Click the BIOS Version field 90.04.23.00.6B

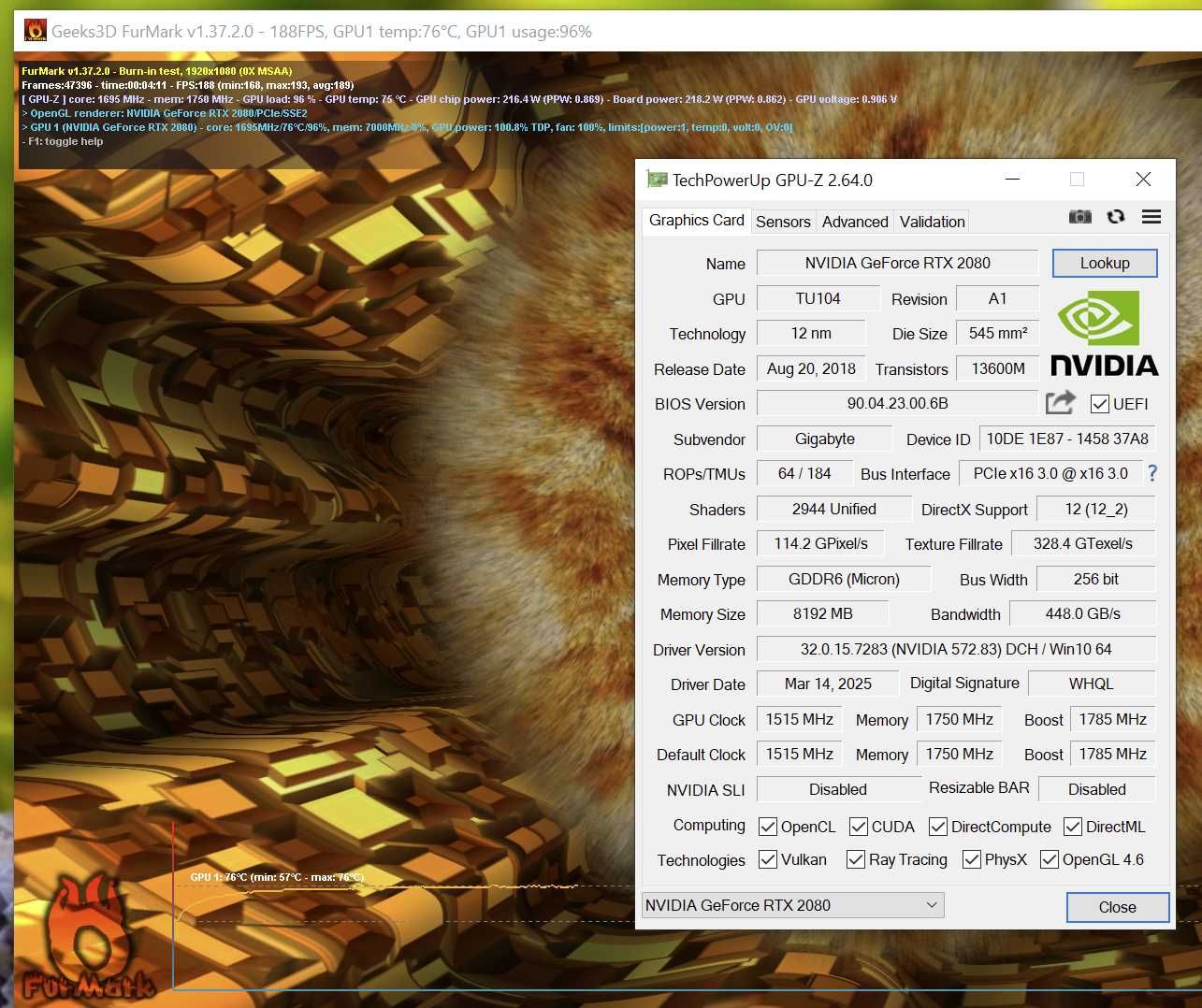click(897, 403)
